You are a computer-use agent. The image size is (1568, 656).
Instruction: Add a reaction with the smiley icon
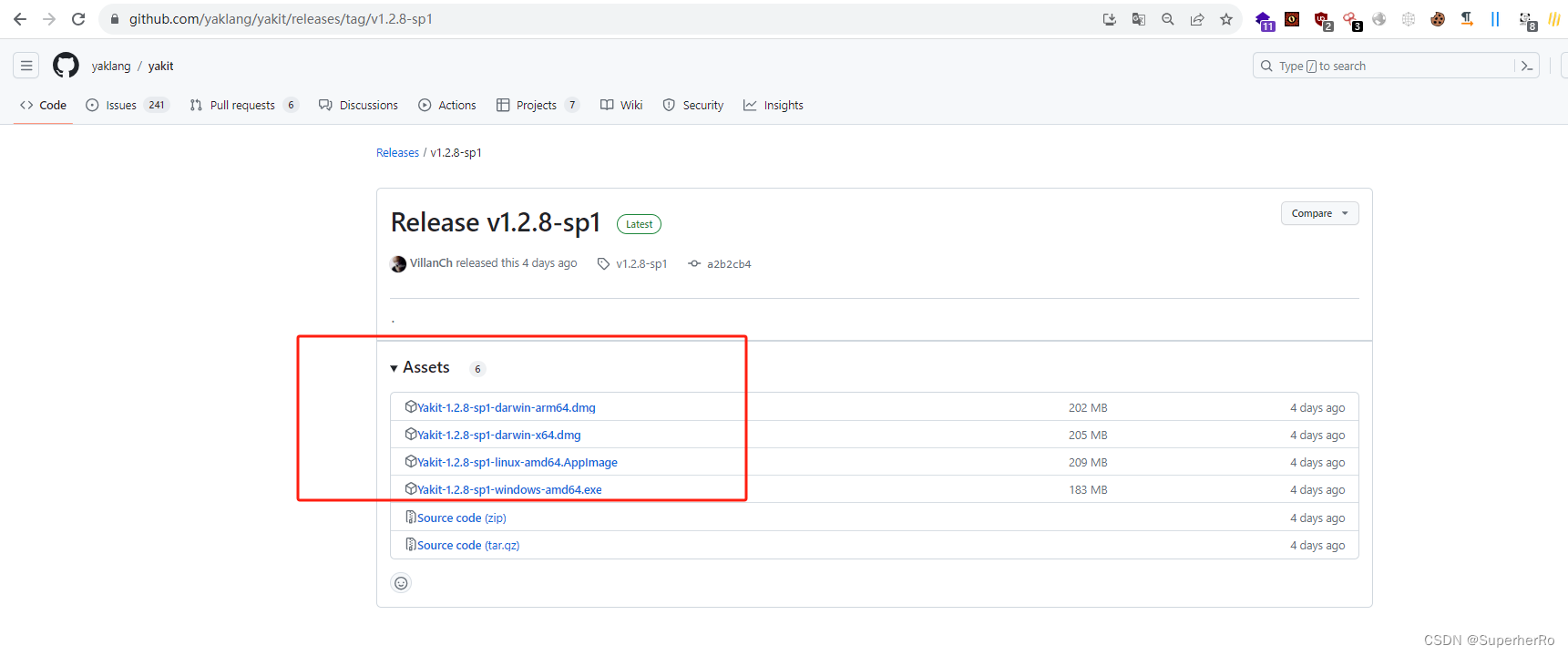(x=401, y=583)
